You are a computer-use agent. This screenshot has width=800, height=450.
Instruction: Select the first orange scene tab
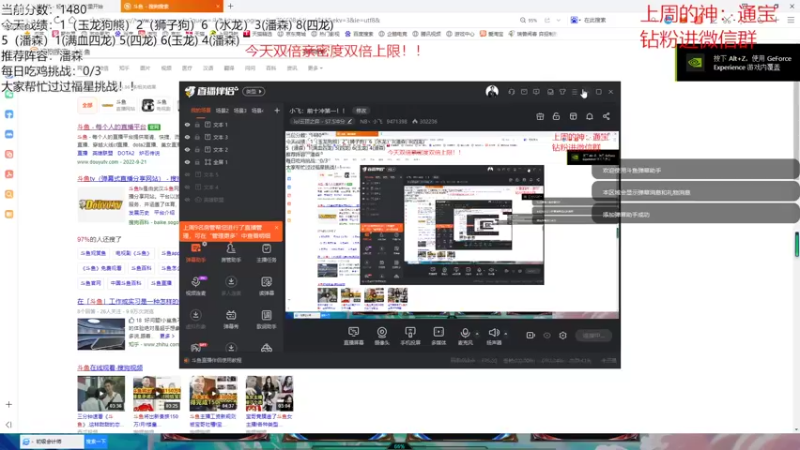tap(201, 110)
